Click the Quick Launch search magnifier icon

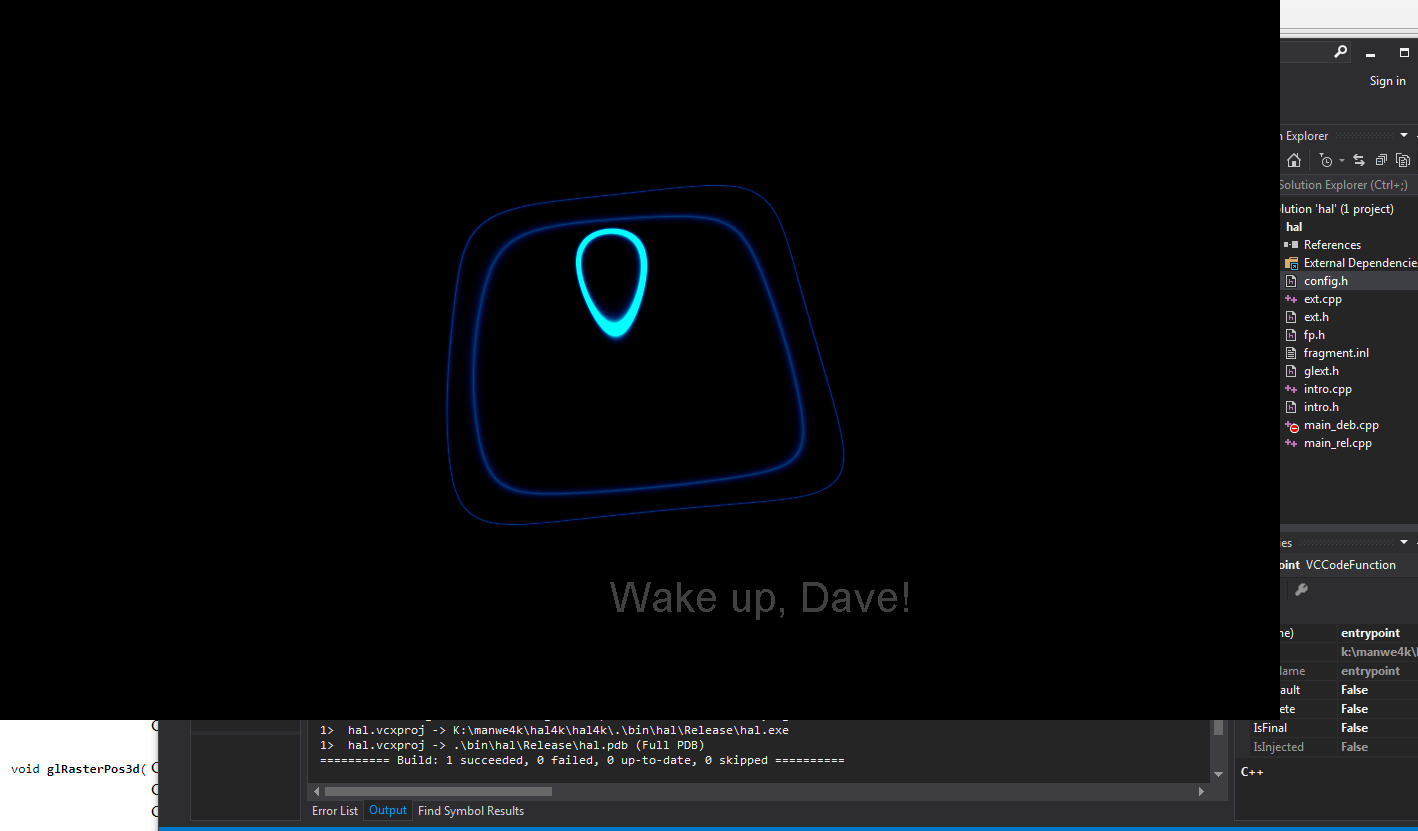pyautogui.click(x=1341, y=52)
